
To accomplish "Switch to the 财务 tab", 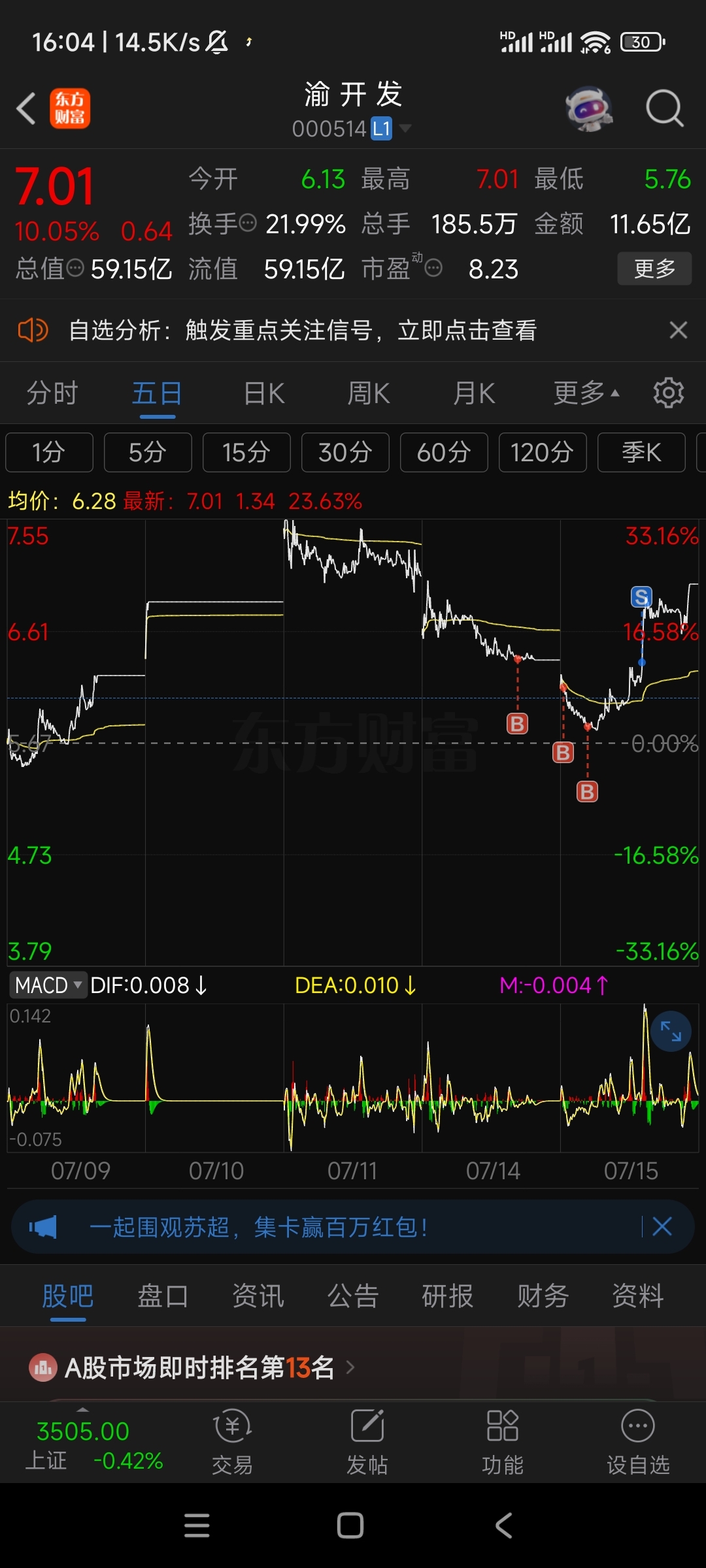I will click(x=543, y=1296).
